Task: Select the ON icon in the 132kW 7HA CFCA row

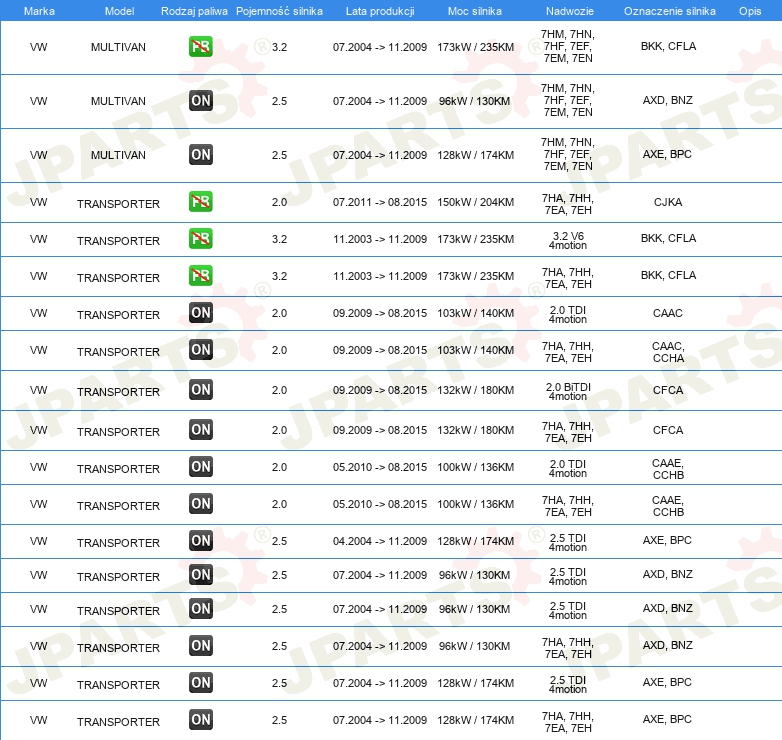Action: [200, 430]
